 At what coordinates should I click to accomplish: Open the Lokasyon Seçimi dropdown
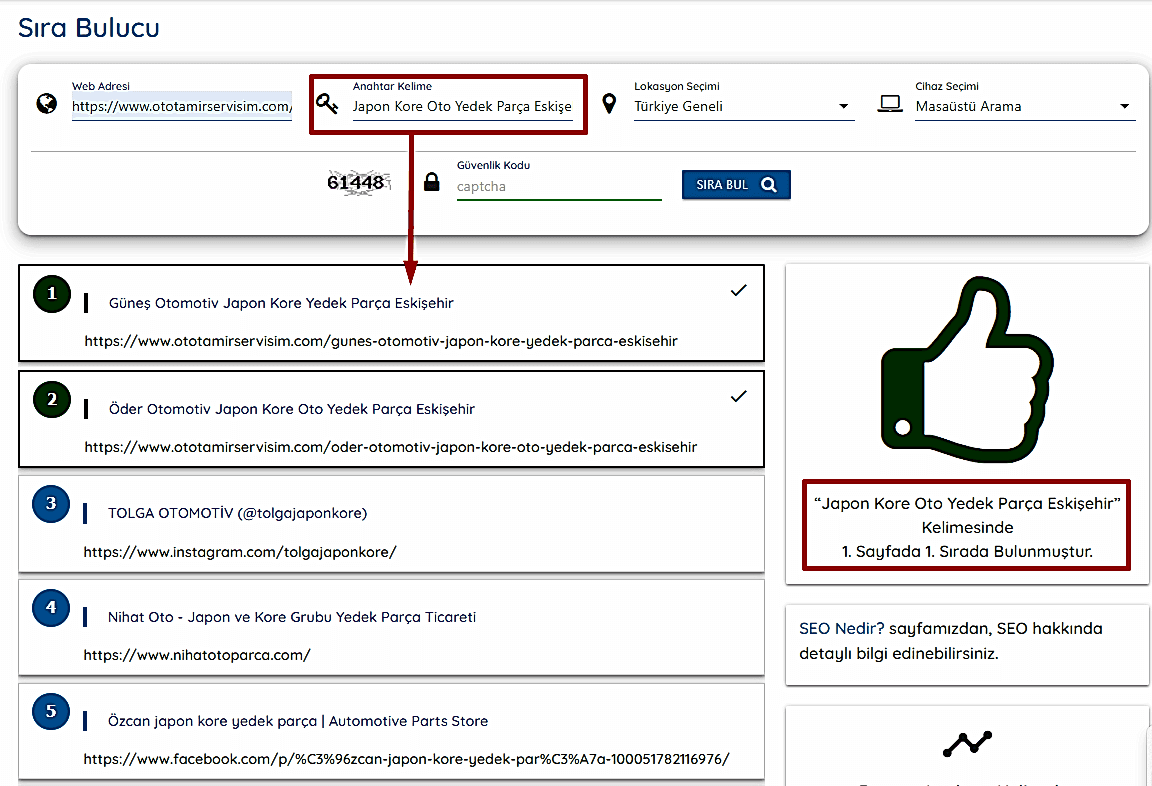click(743, 107)
